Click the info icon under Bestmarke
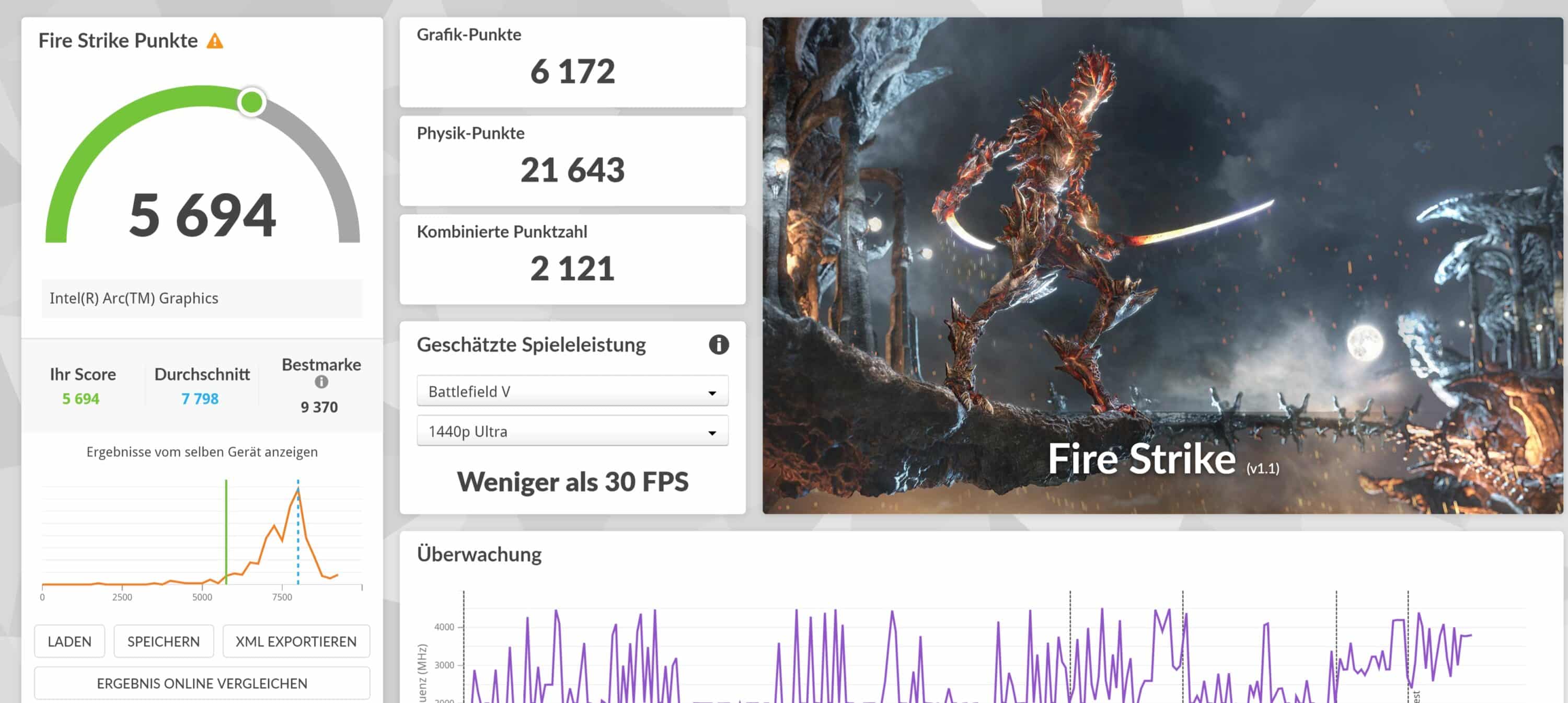 pyautogui.click(x=321, y=382)
